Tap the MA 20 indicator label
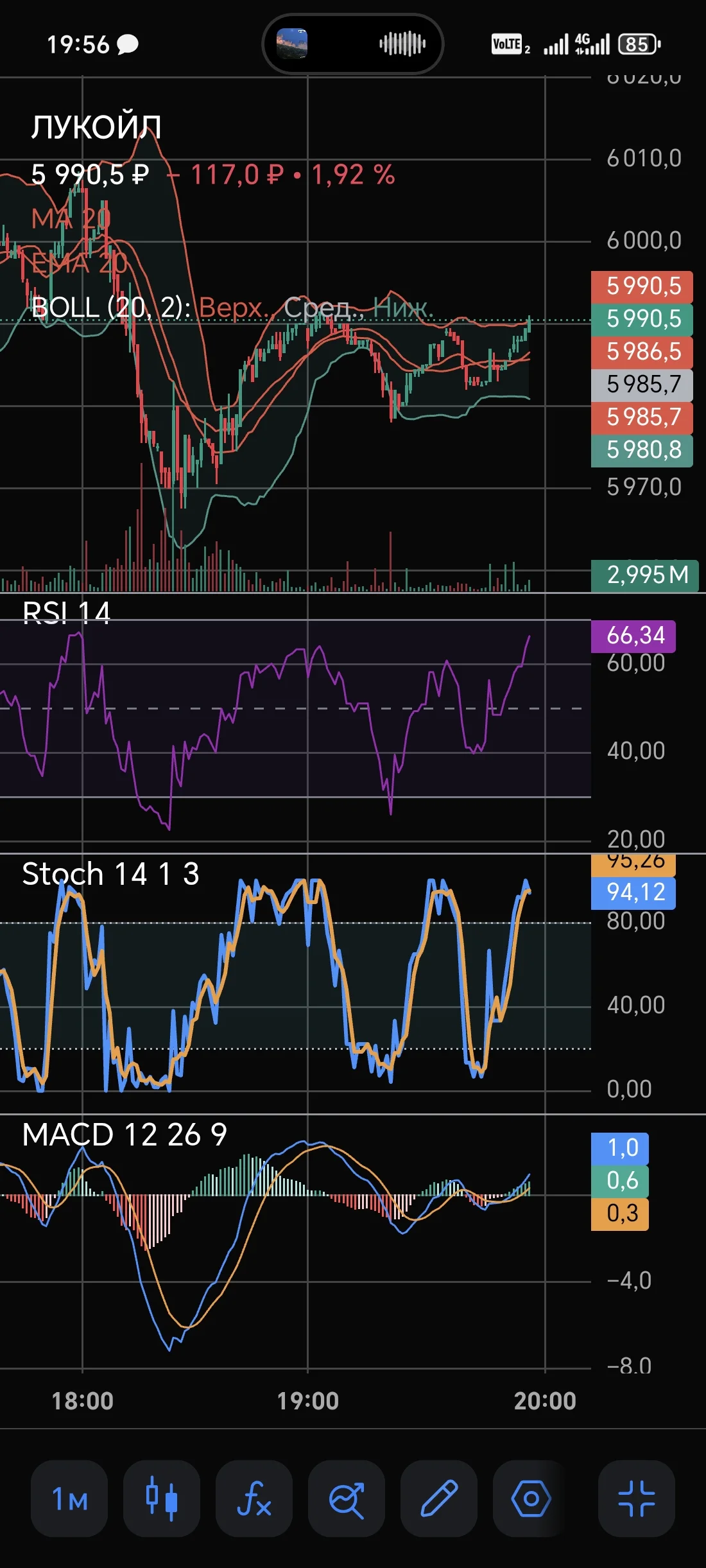706x1568 pixels. (x=71, y=219)
